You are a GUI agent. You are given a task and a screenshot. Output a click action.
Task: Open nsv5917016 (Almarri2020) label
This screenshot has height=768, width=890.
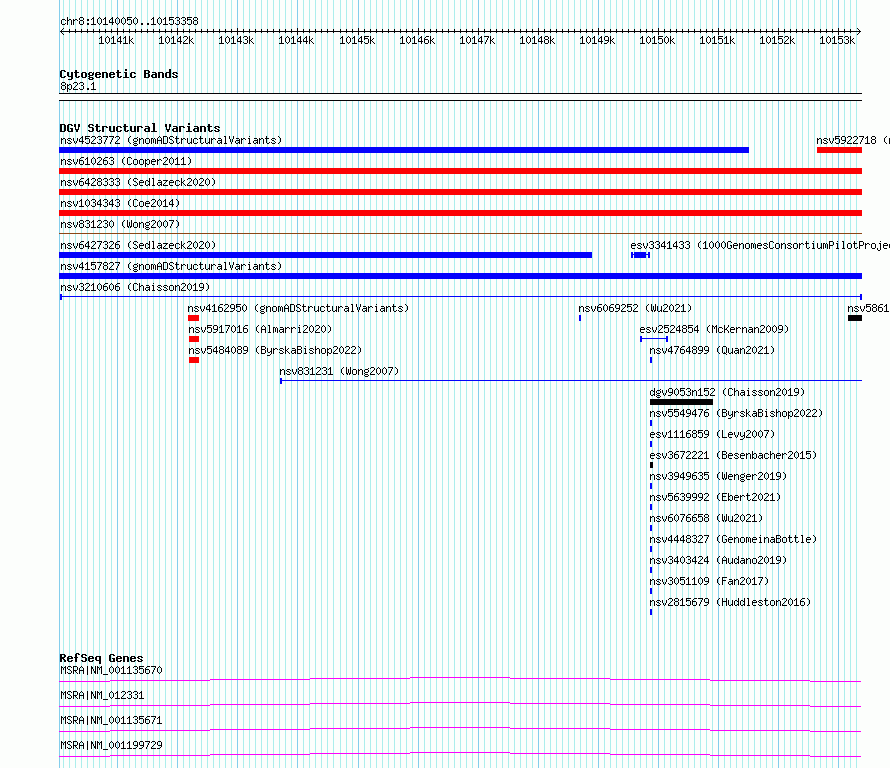260,329
